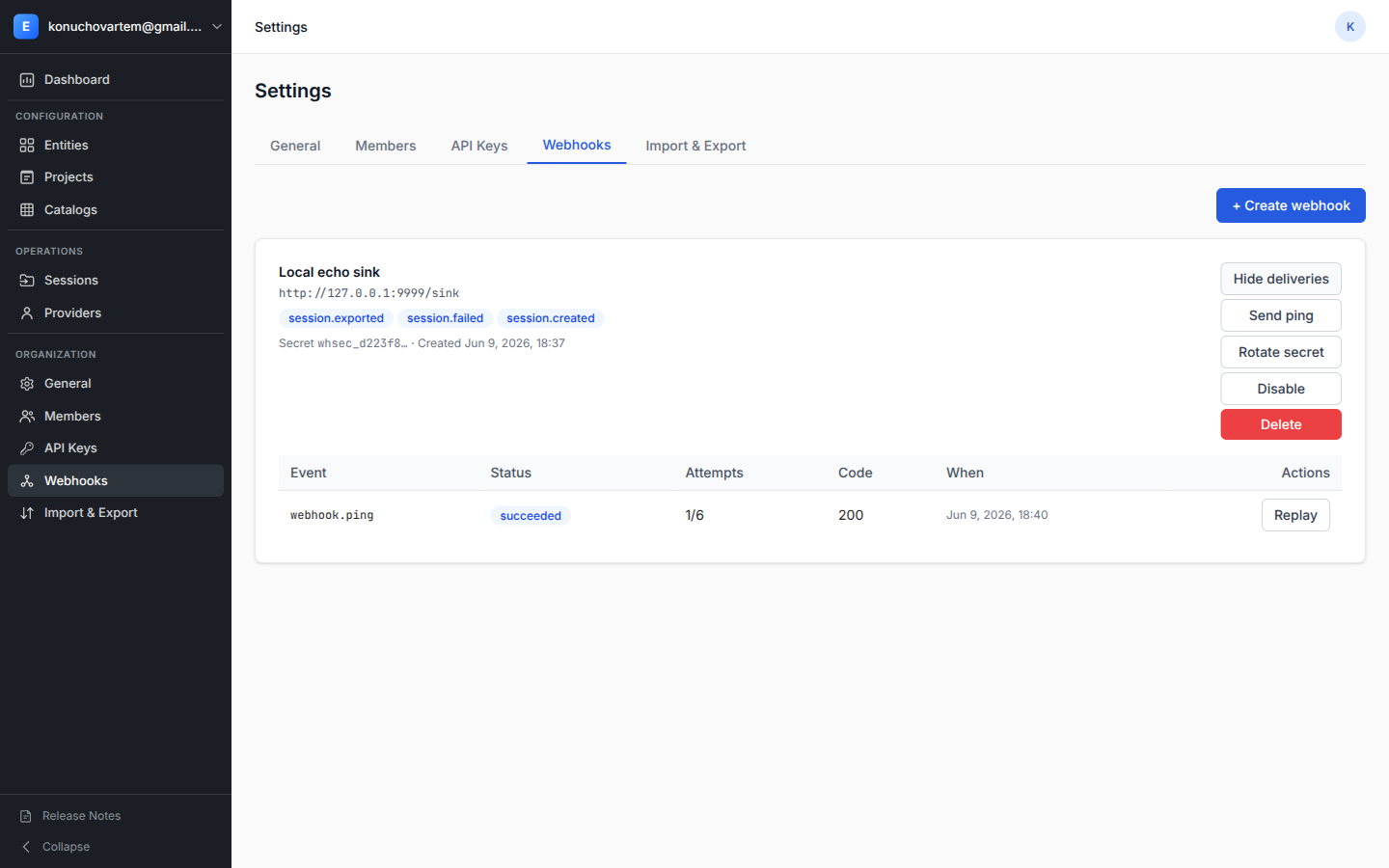This screenshot has height=868, width=1389.
Task: Click the Catalogs table icon
Action: [x=27, y=210]
